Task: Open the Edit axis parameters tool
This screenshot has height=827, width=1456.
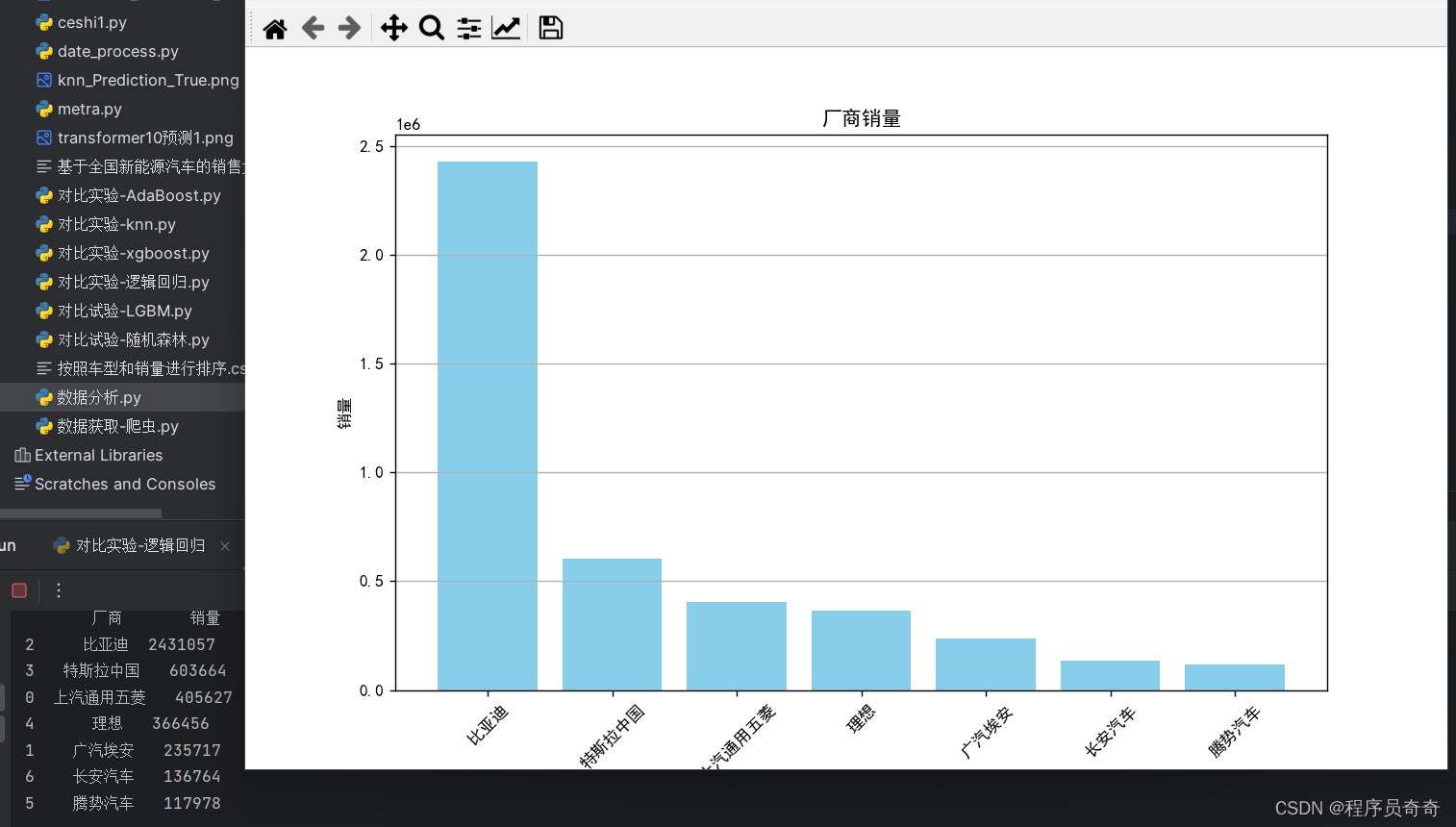Action: [x=506, y=28]
